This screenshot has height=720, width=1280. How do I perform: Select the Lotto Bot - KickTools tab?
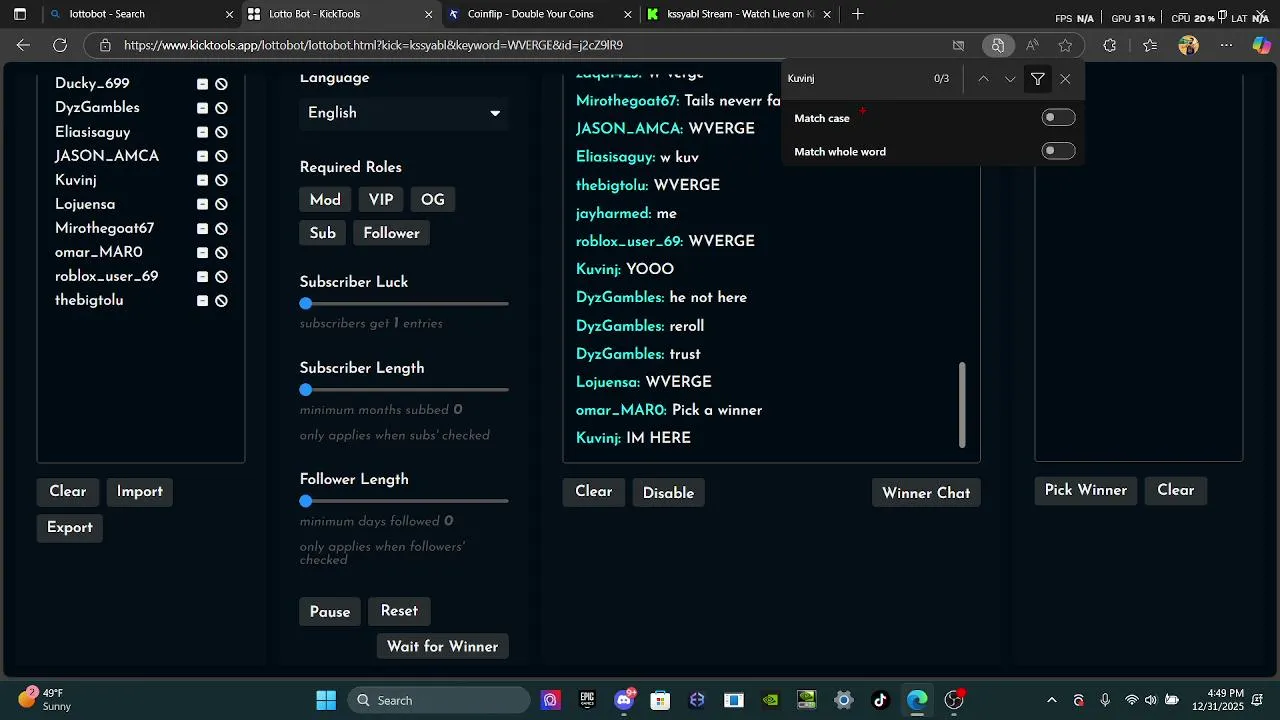click(x=340, y=14)
